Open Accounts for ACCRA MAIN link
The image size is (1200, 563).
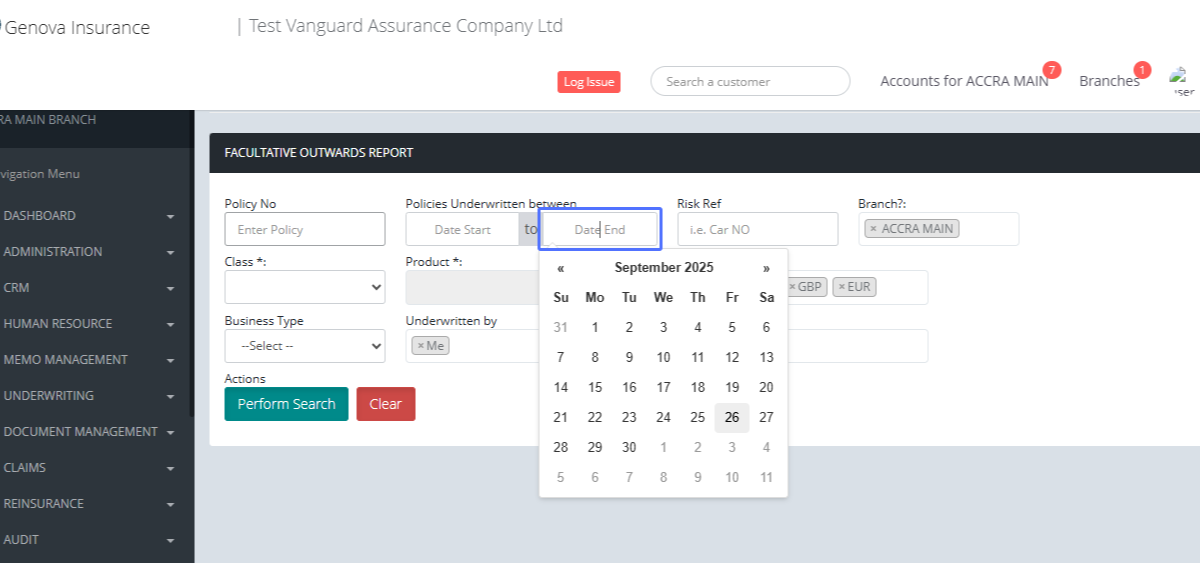[963, 81]
